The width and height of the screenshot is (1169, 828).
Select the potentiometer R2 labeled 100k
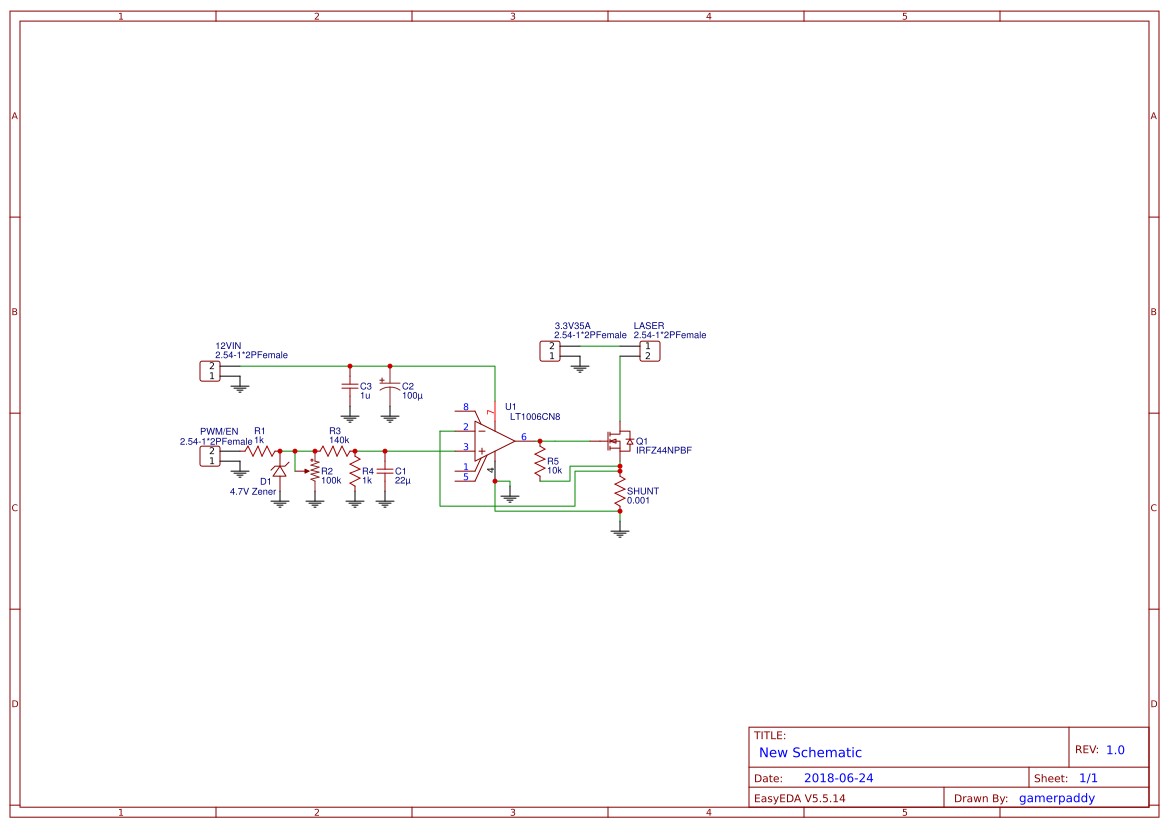(x=315, y=472)
